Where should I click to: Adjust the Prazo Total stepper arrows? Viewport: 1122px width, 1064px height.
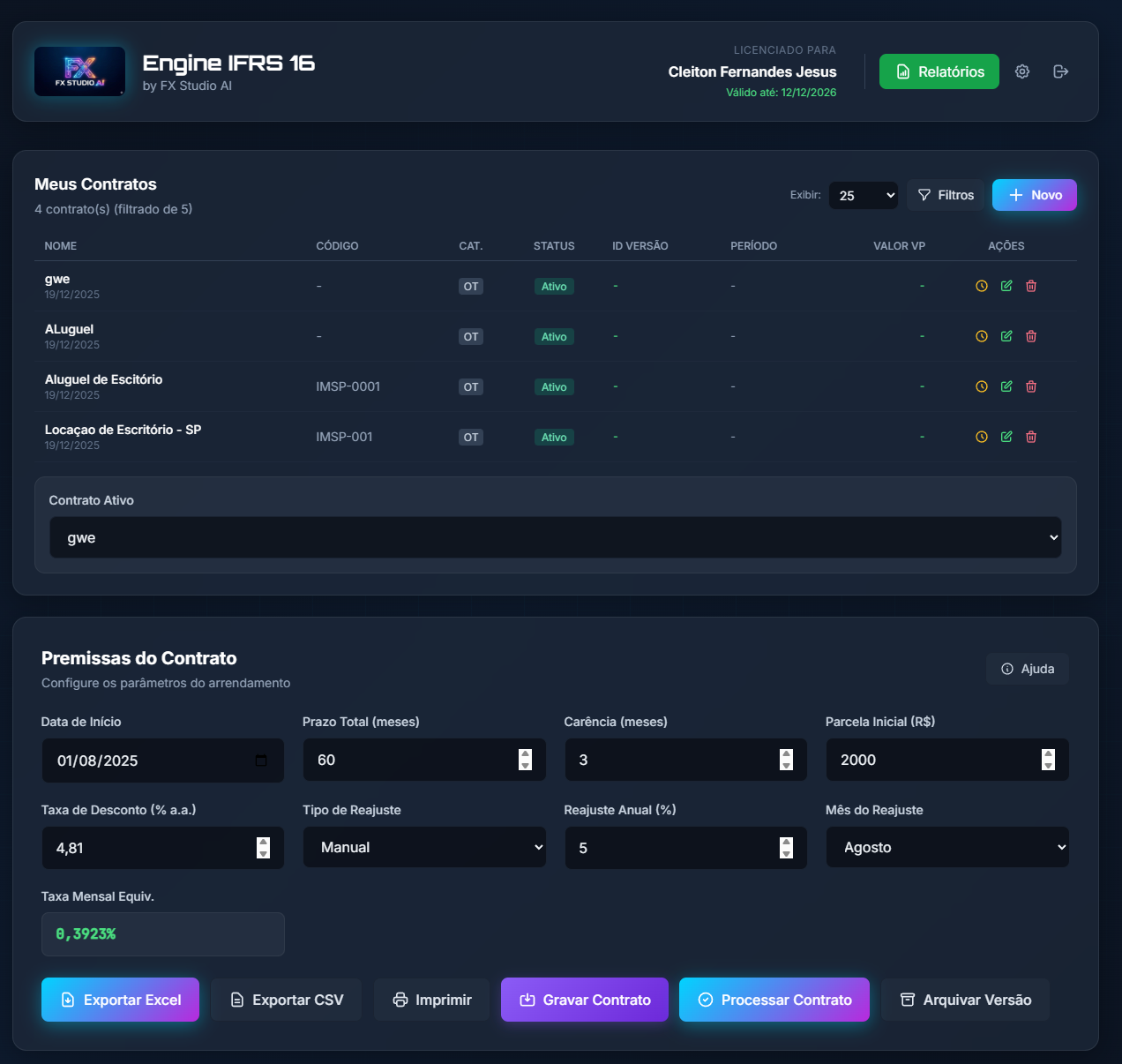[526, 760]
